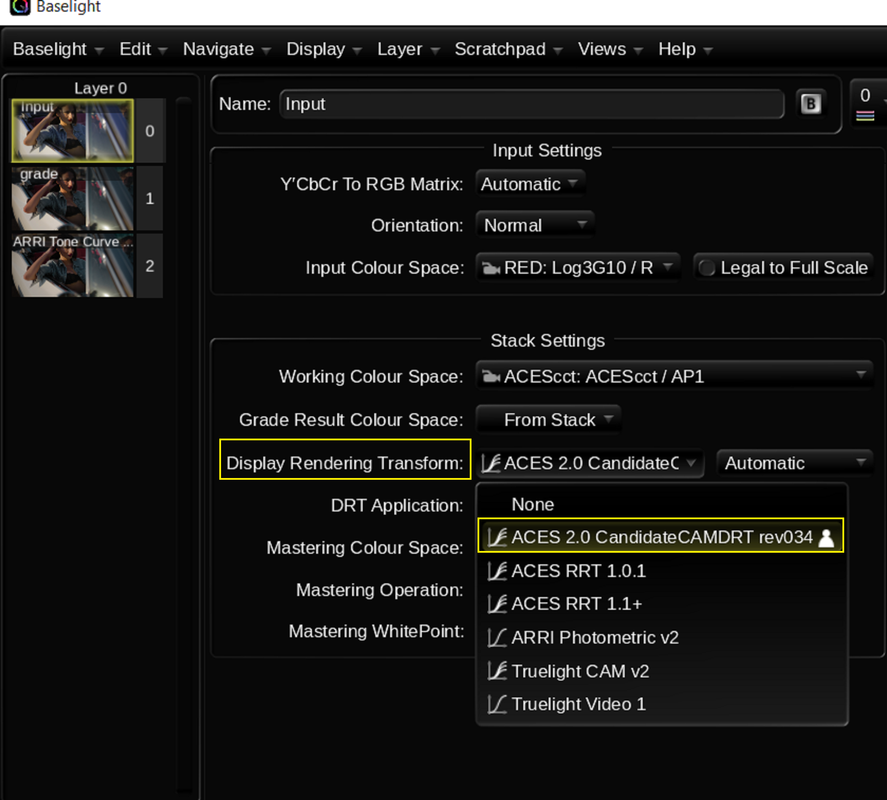887x800 pixels.
Task: Open the Views menu
Action: (610, 49)
